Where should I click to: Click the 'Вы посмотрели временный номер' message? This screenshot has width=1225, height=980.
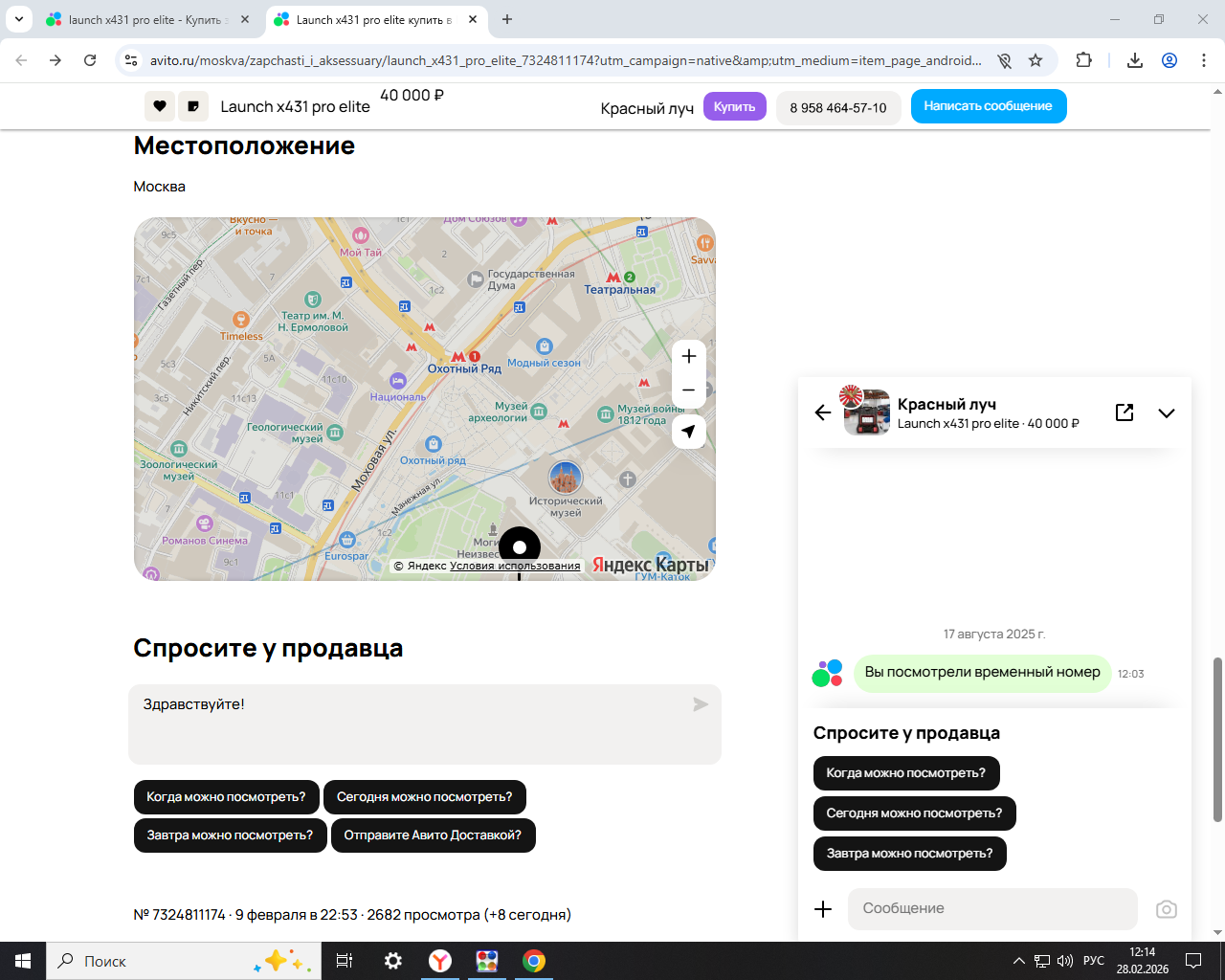pos(982,673)
